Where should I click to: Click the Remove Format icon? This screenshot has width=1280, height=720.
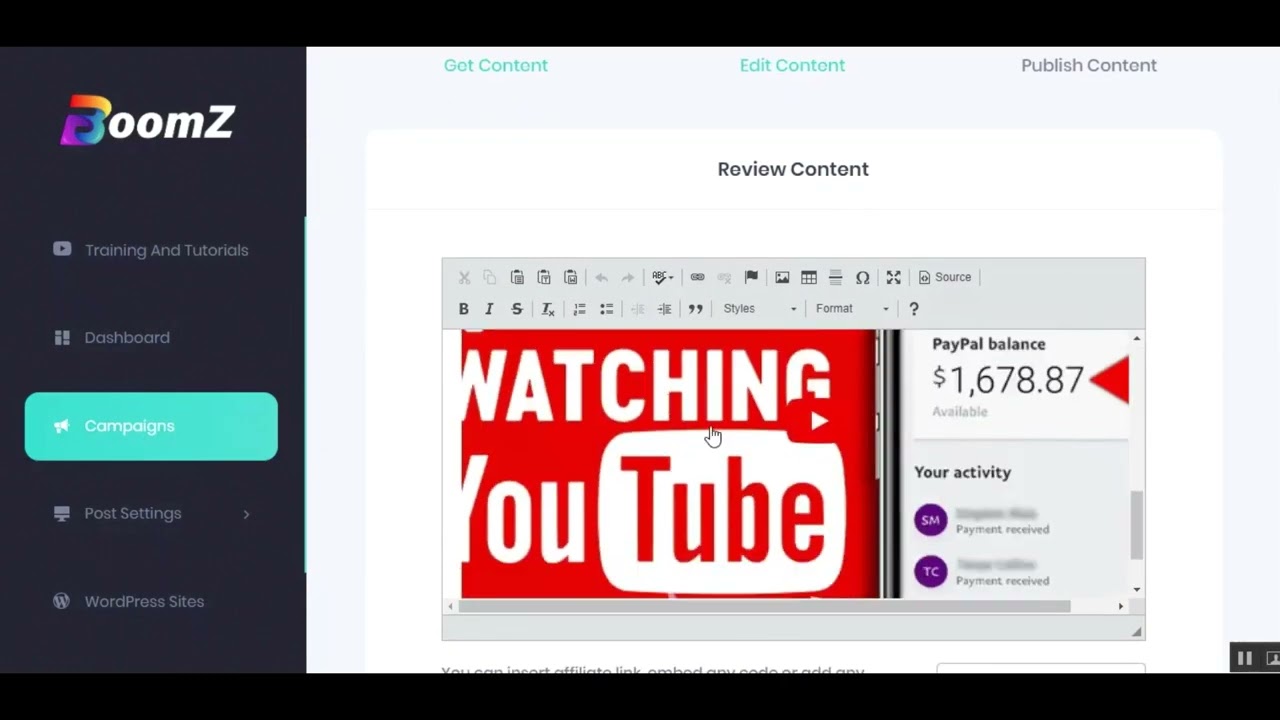[x=548, y=309]
